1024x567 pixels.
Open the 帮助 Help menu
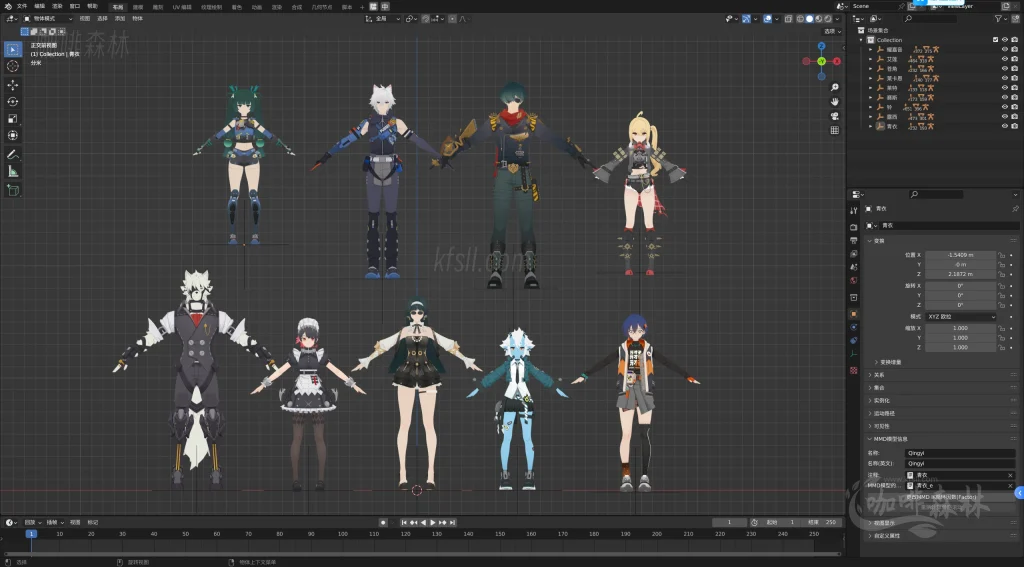pos(93,6)
